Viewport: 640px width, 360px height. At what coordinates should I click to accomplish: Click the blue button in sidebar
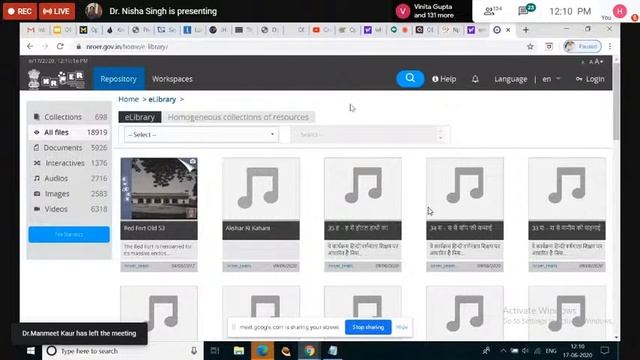point(69,234)
